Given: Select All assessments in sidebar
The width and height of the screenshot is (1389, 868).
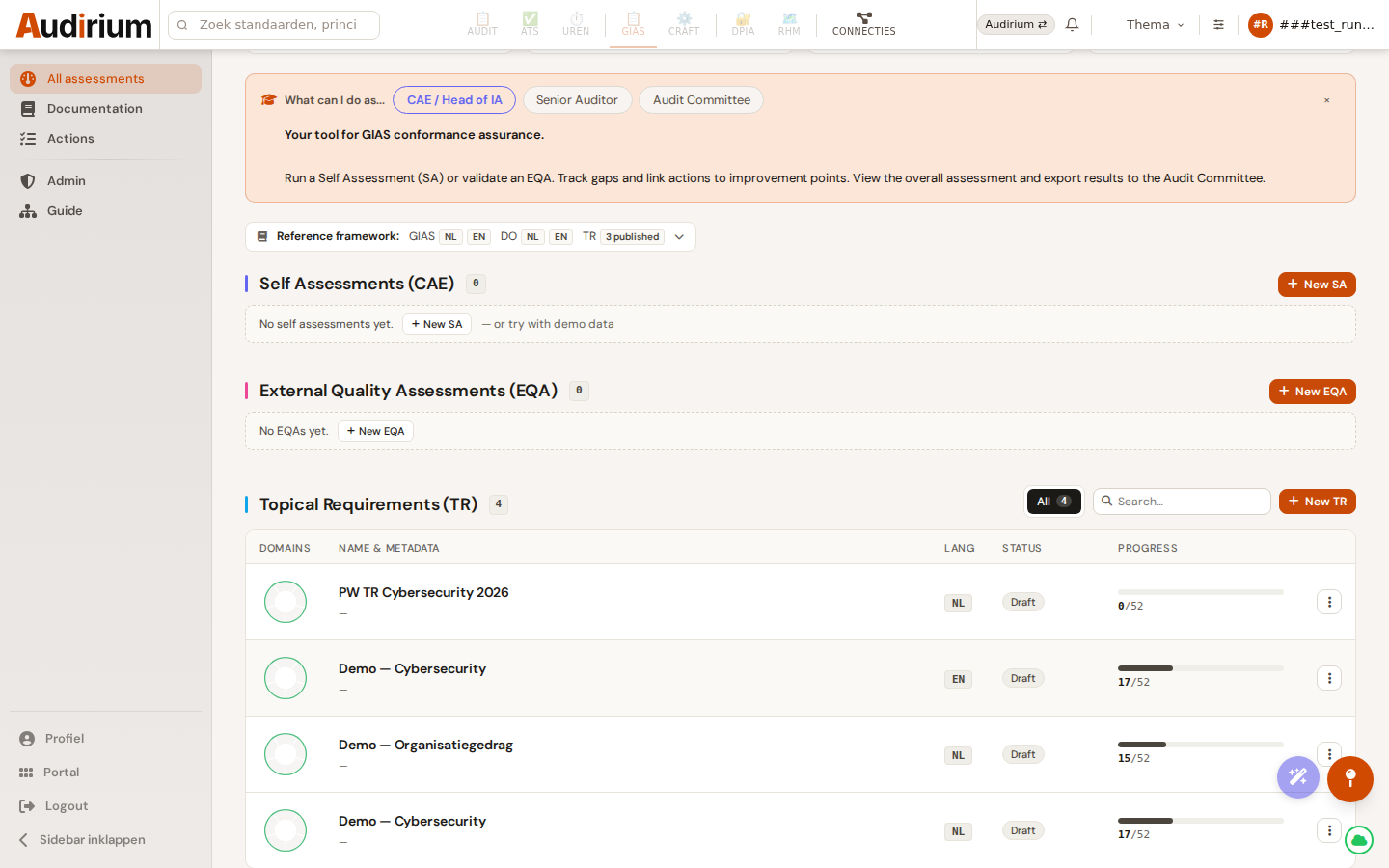Looking at the screenshot, I should coord(105,79).
